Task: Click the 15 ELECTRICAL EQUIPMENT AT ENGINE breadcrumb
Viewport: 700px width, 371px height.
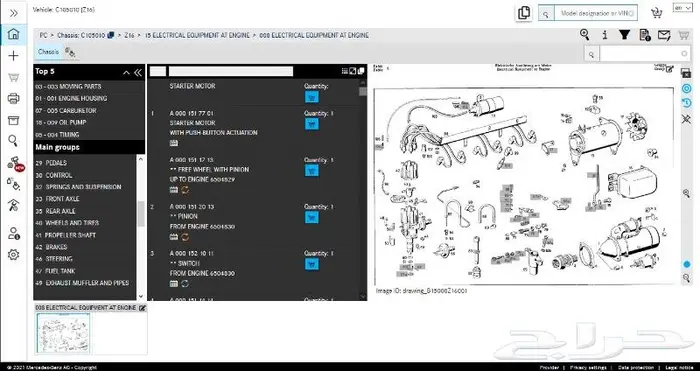Action: [197, 35]
